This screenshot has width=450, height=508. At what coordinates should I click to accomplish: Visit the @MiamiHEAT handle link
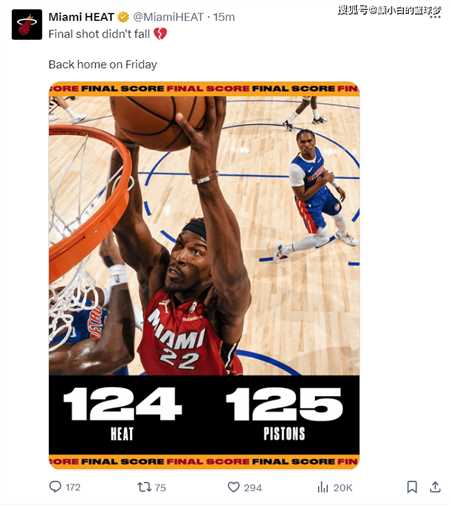[x=168, y=17]
